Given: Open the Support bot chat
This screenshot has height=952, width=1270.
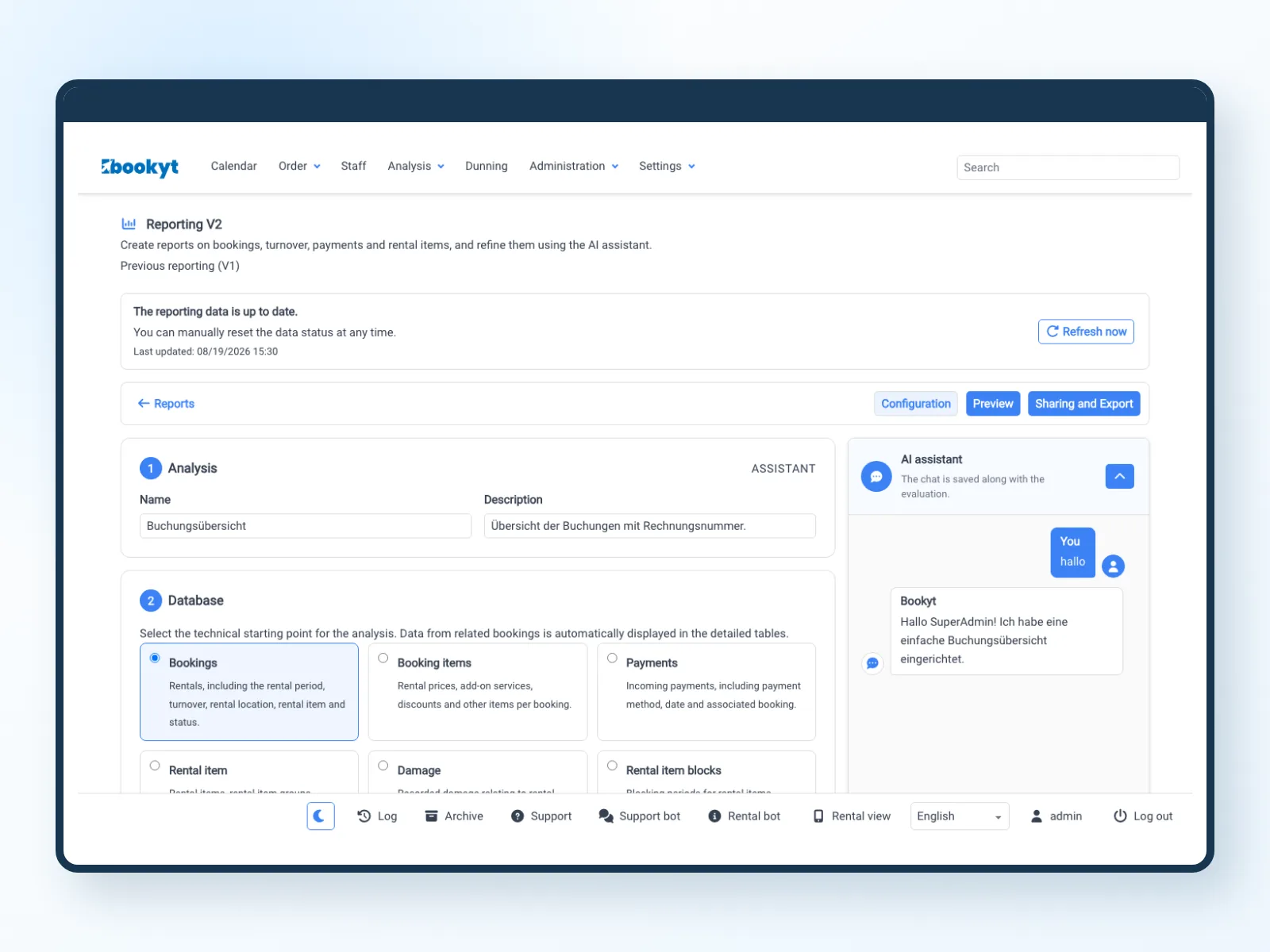Looking at the screenshot, I should click(x=640, y=816).
